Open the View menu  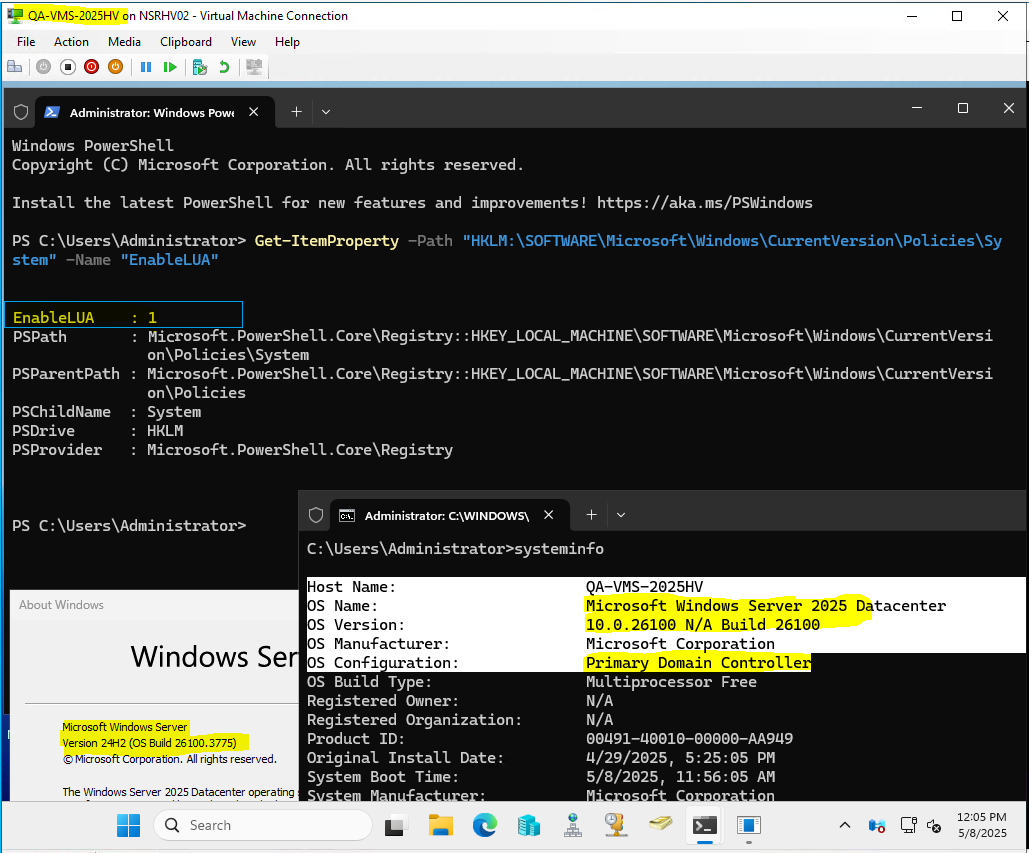click(x=243, y=42)
